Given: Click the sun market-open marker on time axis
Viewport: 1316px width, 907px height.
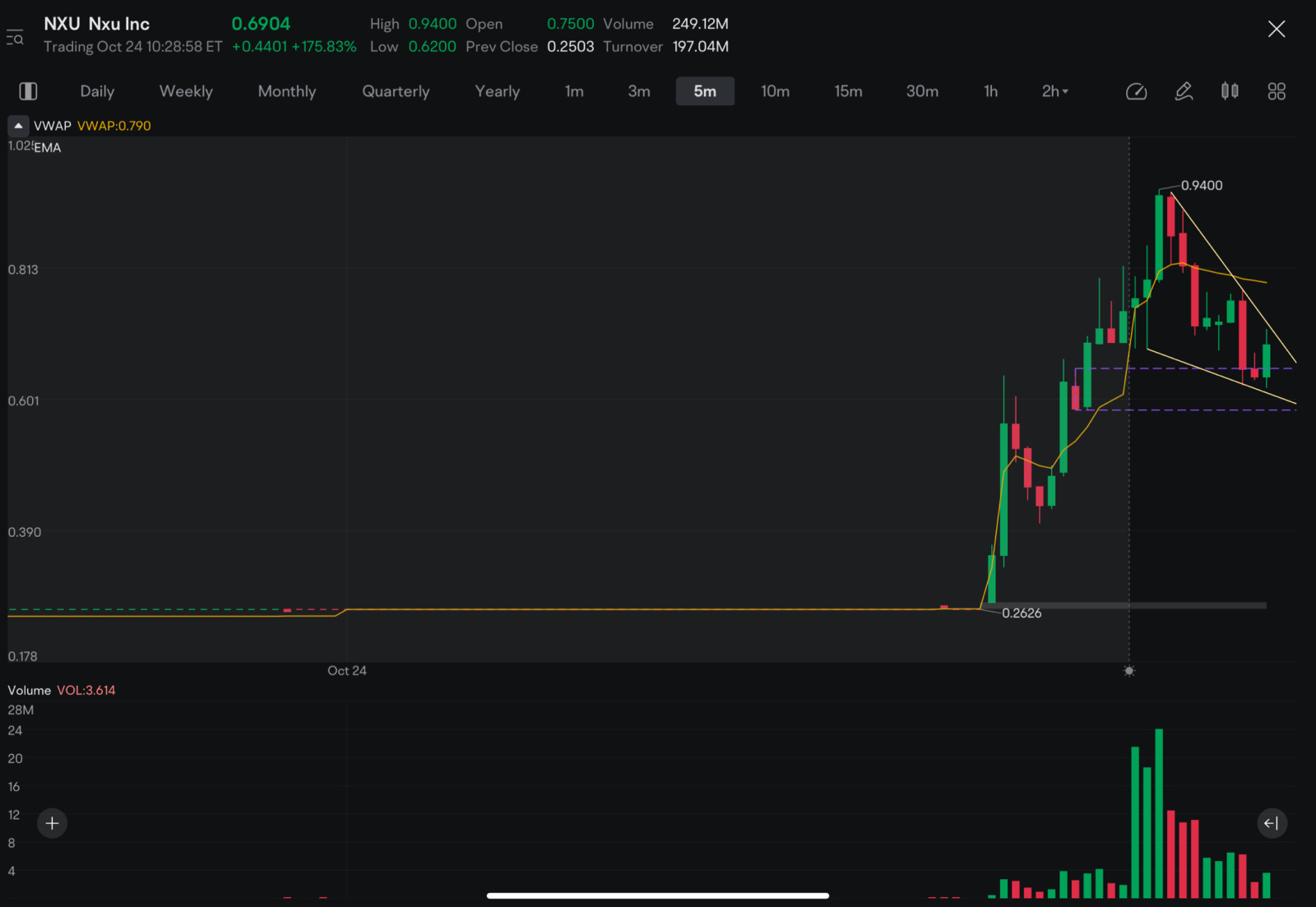Looking at the screenshot, I should [x=1129, y=671].
